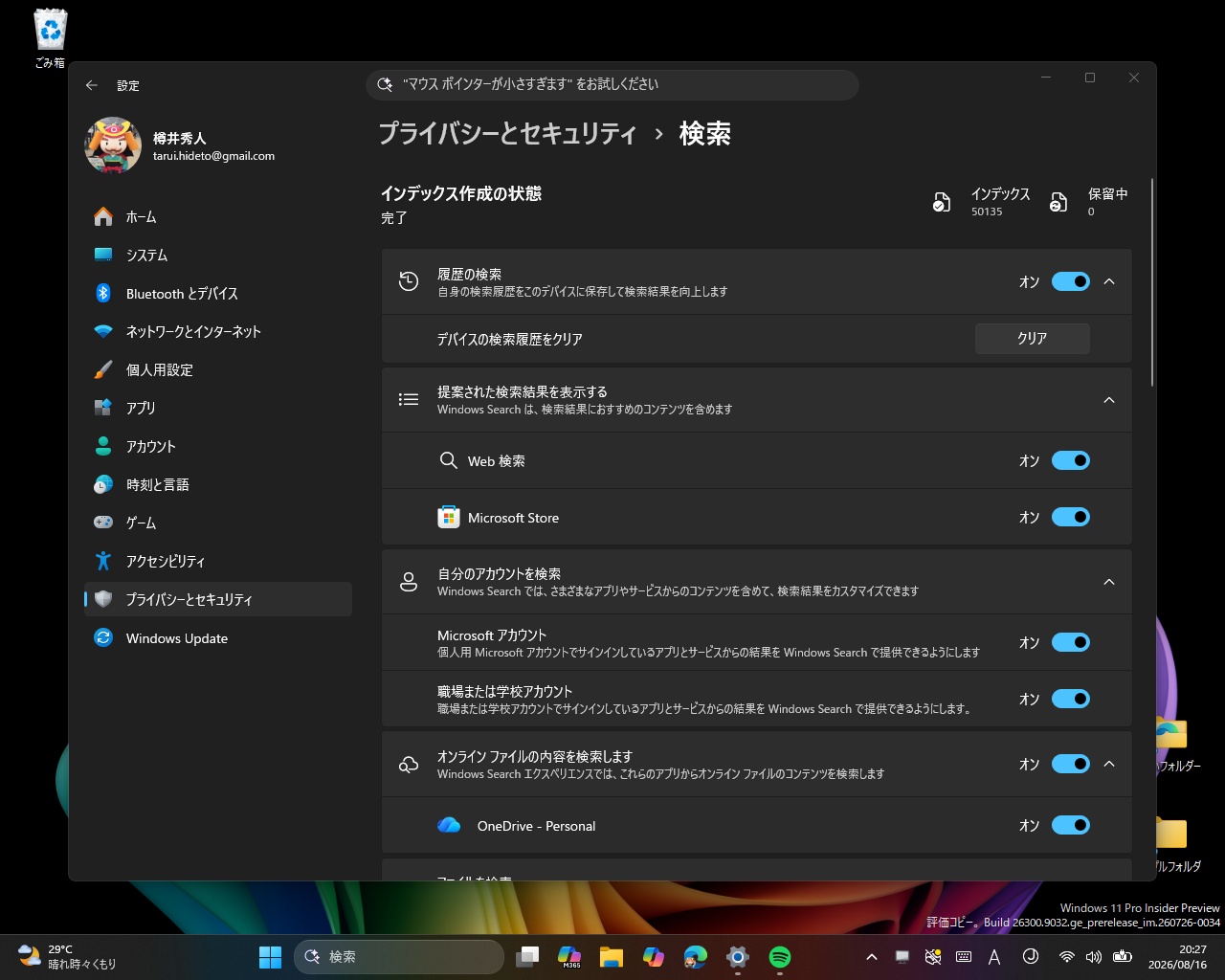Open システム settings category

tap(218, 256)
